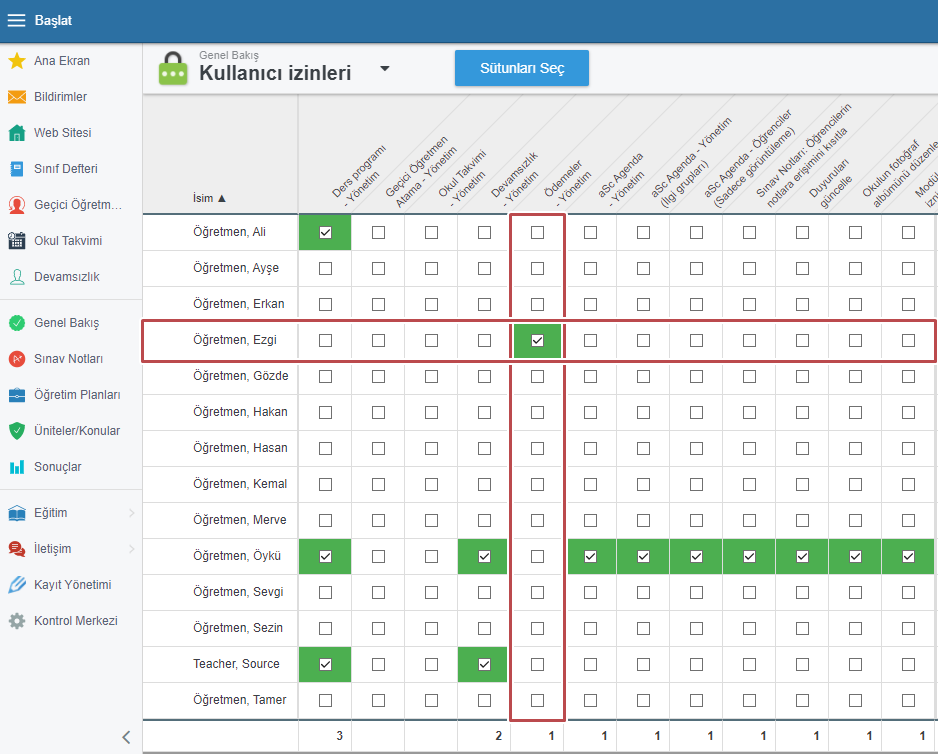
Task: Expand the İletişim submenu chevron
Action: [132, 549]
